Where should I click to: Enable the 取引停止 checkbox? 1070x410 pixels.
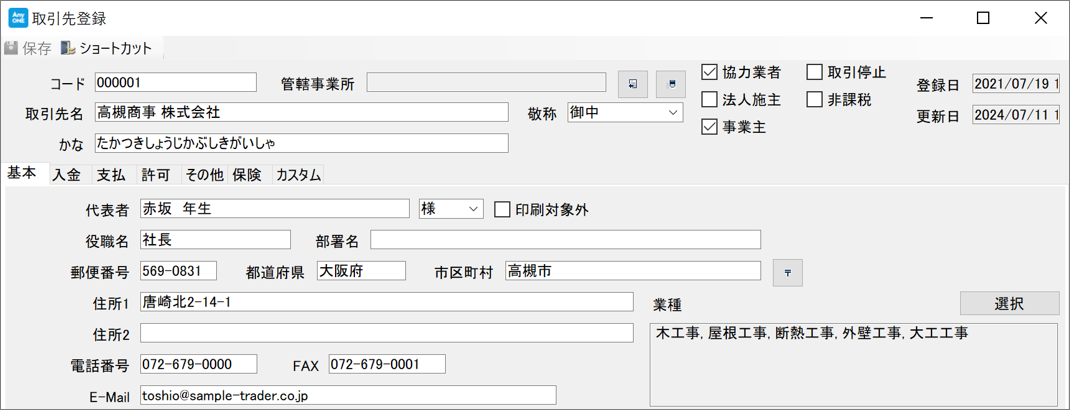(x=815, y=72)
